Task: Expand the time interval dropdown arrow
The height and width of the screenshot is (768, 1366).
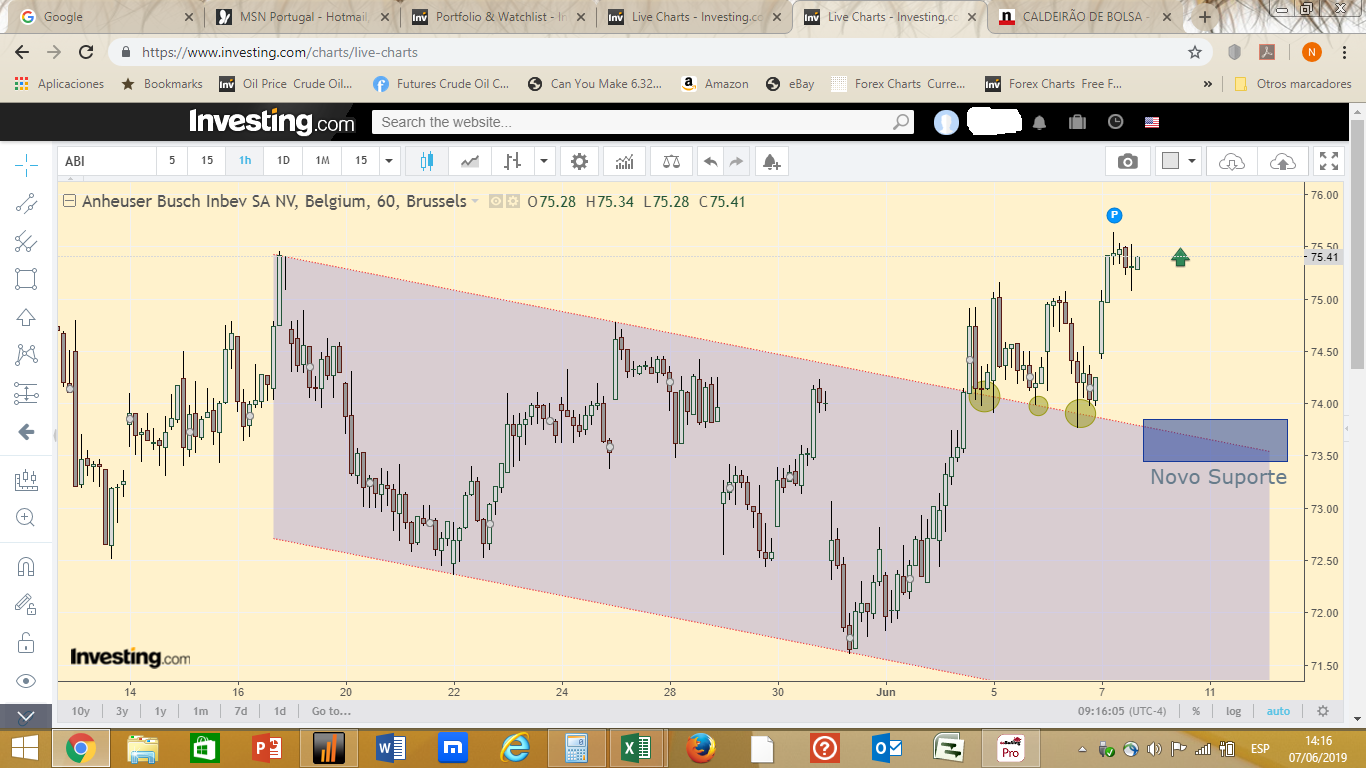Action: tap(390, 161)
